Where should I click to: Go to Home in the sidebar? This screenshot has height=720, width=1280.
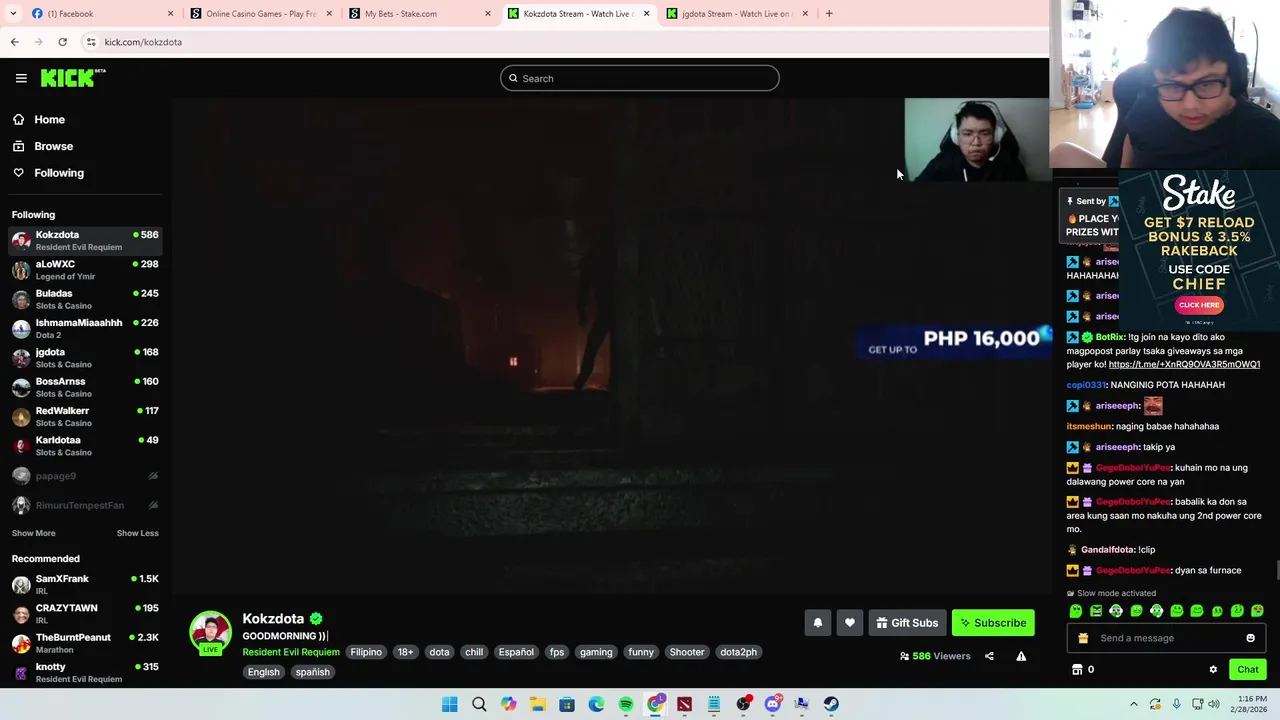pos(49,120)
